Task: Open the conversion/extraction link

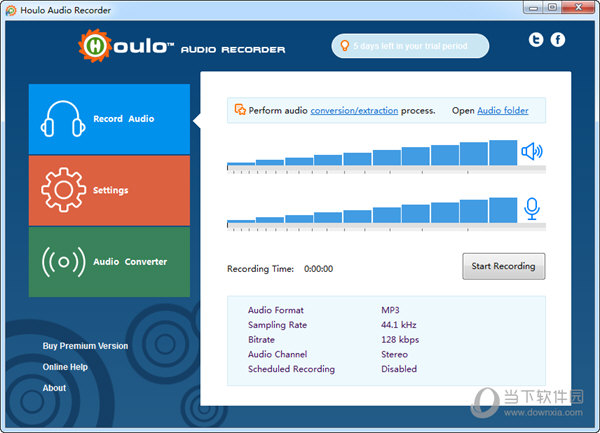Action: pyautogui.click(x=354, y=111)
